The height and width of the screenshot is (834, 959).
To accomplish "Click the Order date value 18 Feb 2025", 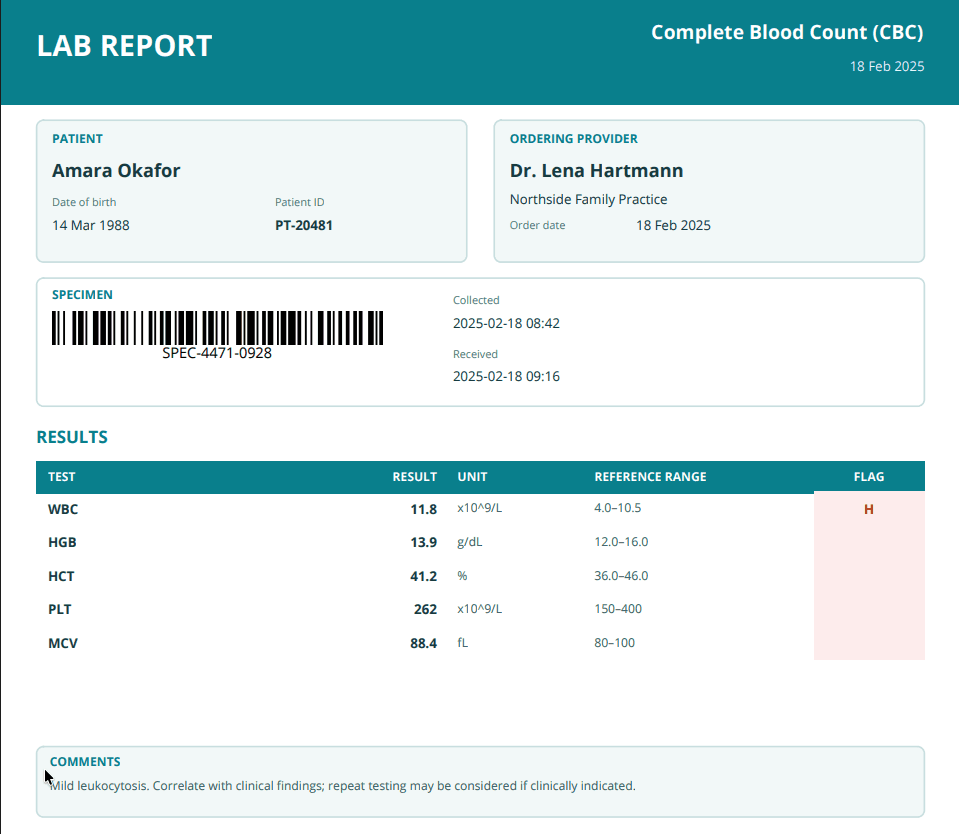I will tap(673, 225).
